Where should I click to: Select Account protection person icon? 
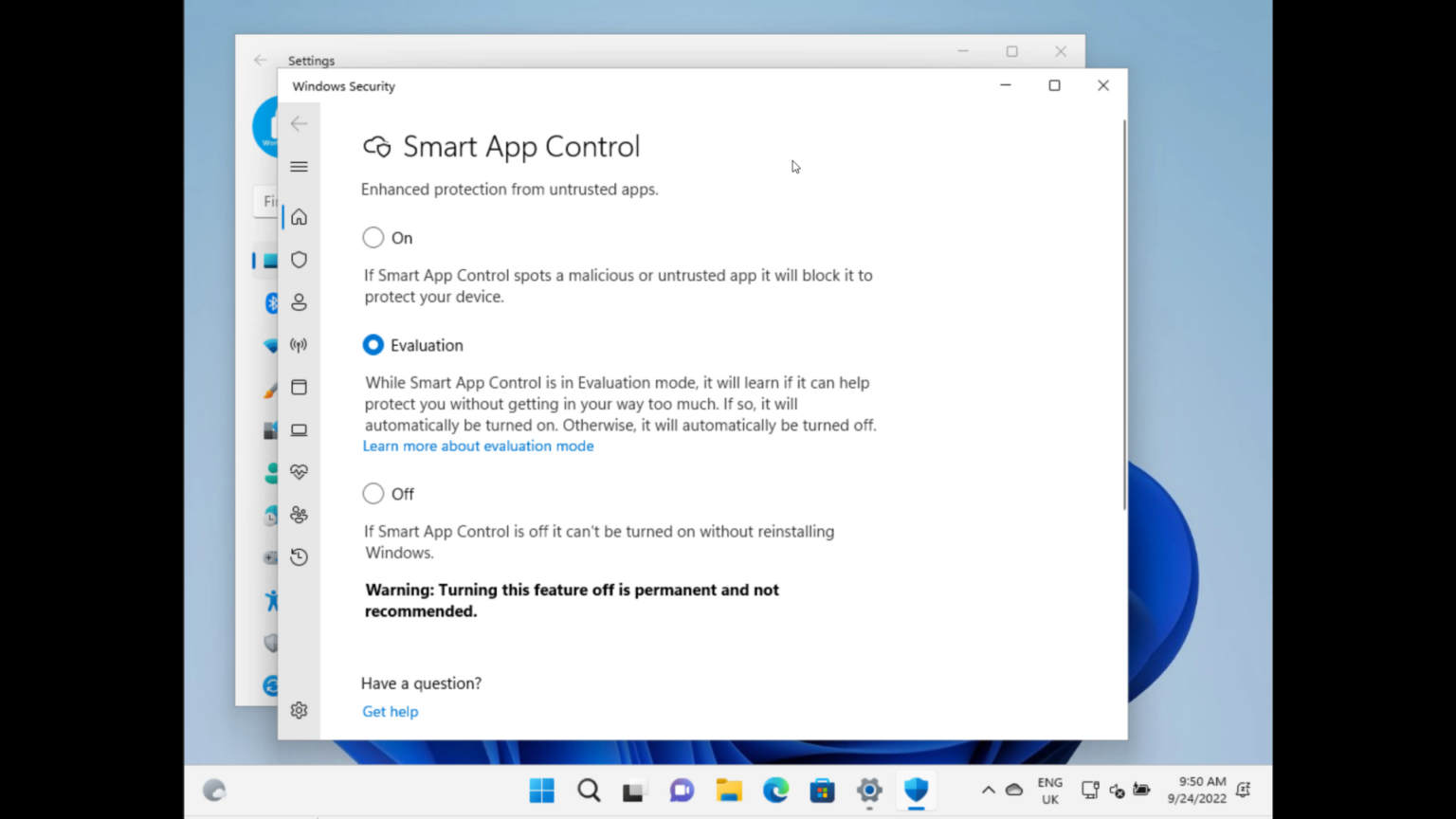[x=299, y=302]
